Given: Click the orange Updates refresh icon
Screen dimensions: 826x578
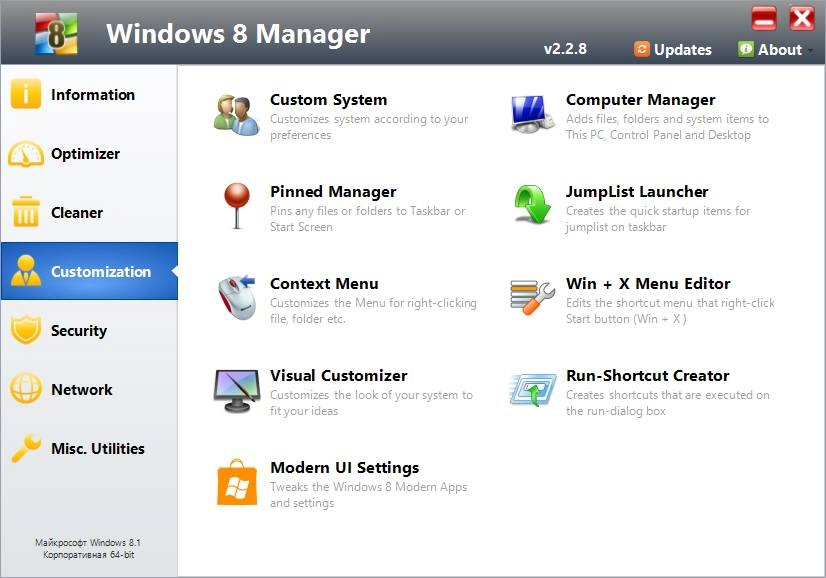Looking at the screenshot, I should 642,49.
